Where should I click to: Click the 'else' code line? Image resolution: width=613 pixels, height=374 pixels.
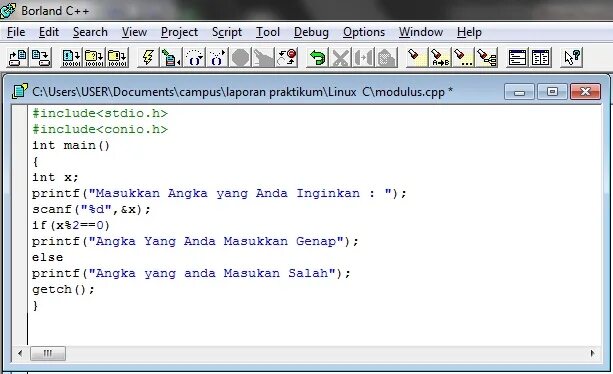click(47, 258)
